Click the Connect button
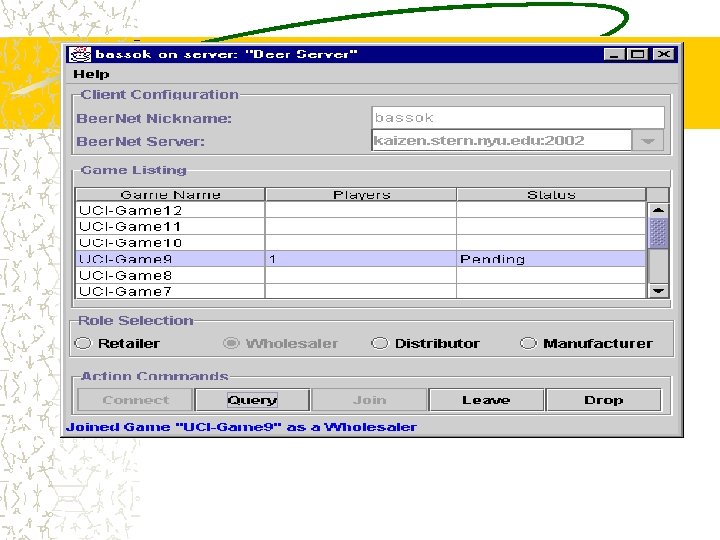This screenshot has width=720, height=540. (135, 400)
